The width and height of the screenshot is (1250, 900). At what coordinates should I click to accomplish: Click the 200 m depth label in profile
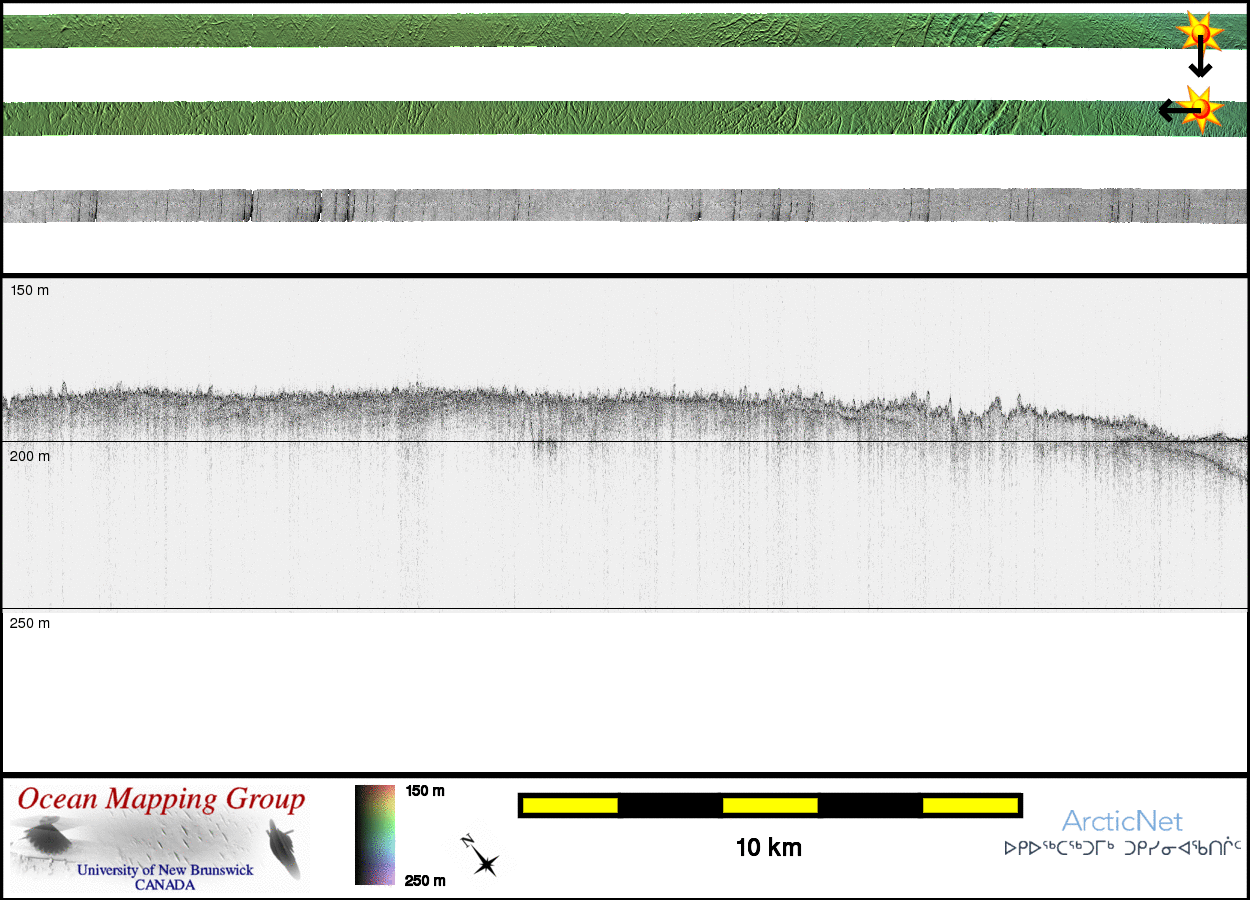29,456
